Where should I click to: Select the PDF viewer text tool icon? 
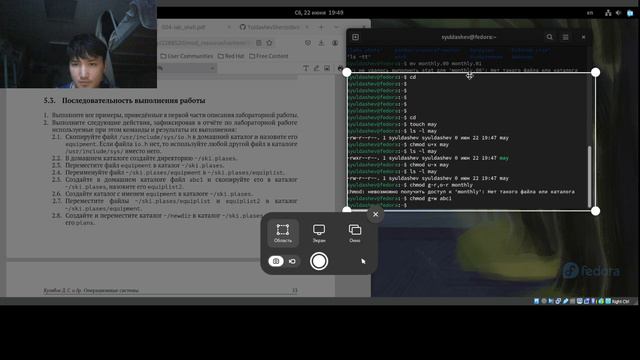306,68
